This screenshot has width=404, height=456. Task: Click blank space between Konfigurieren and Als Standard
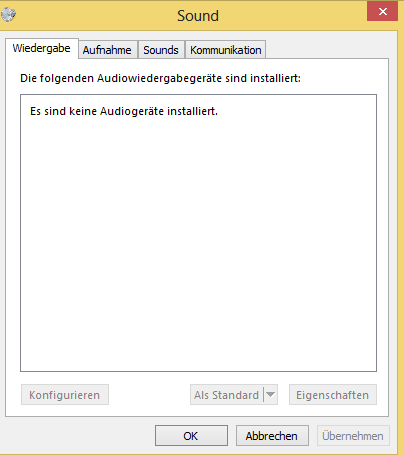pos(149,395)
